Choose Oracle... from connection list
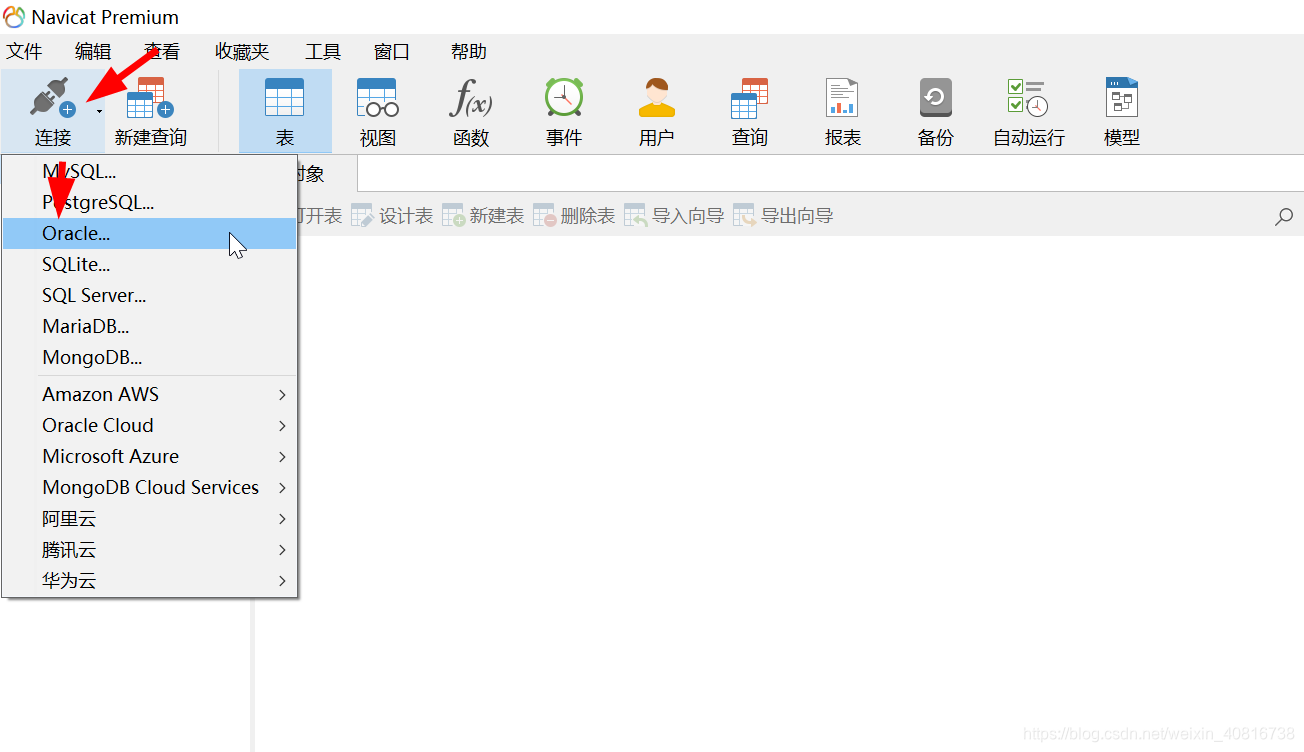Viewport: 1304px width, 752px height. [149, 233]
